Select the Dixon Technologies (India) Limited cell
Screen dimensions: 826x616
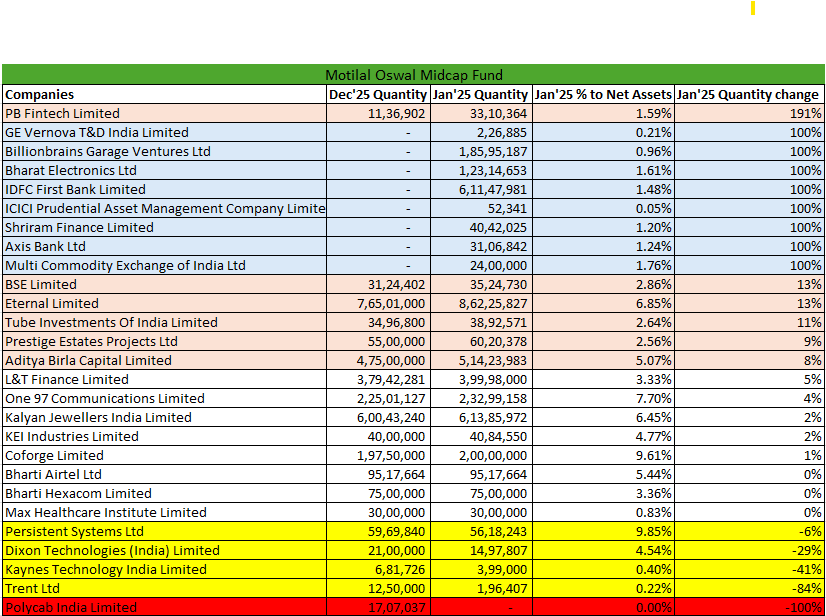coord(164,550)
